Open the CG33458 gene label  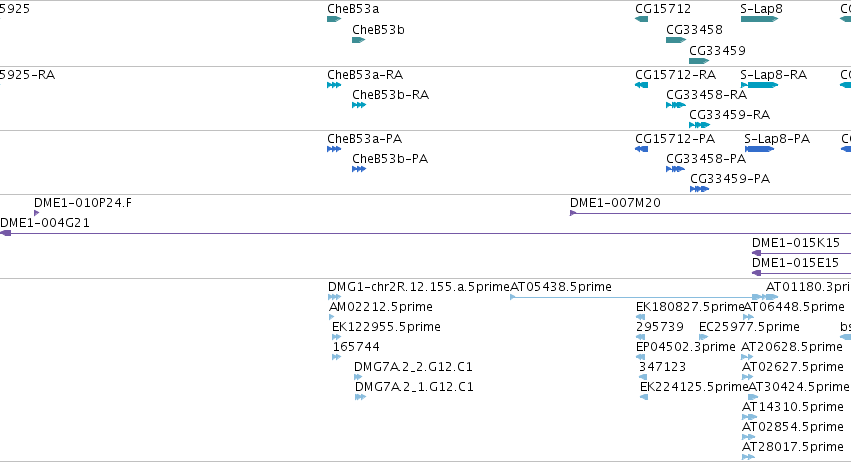[694, 30]
